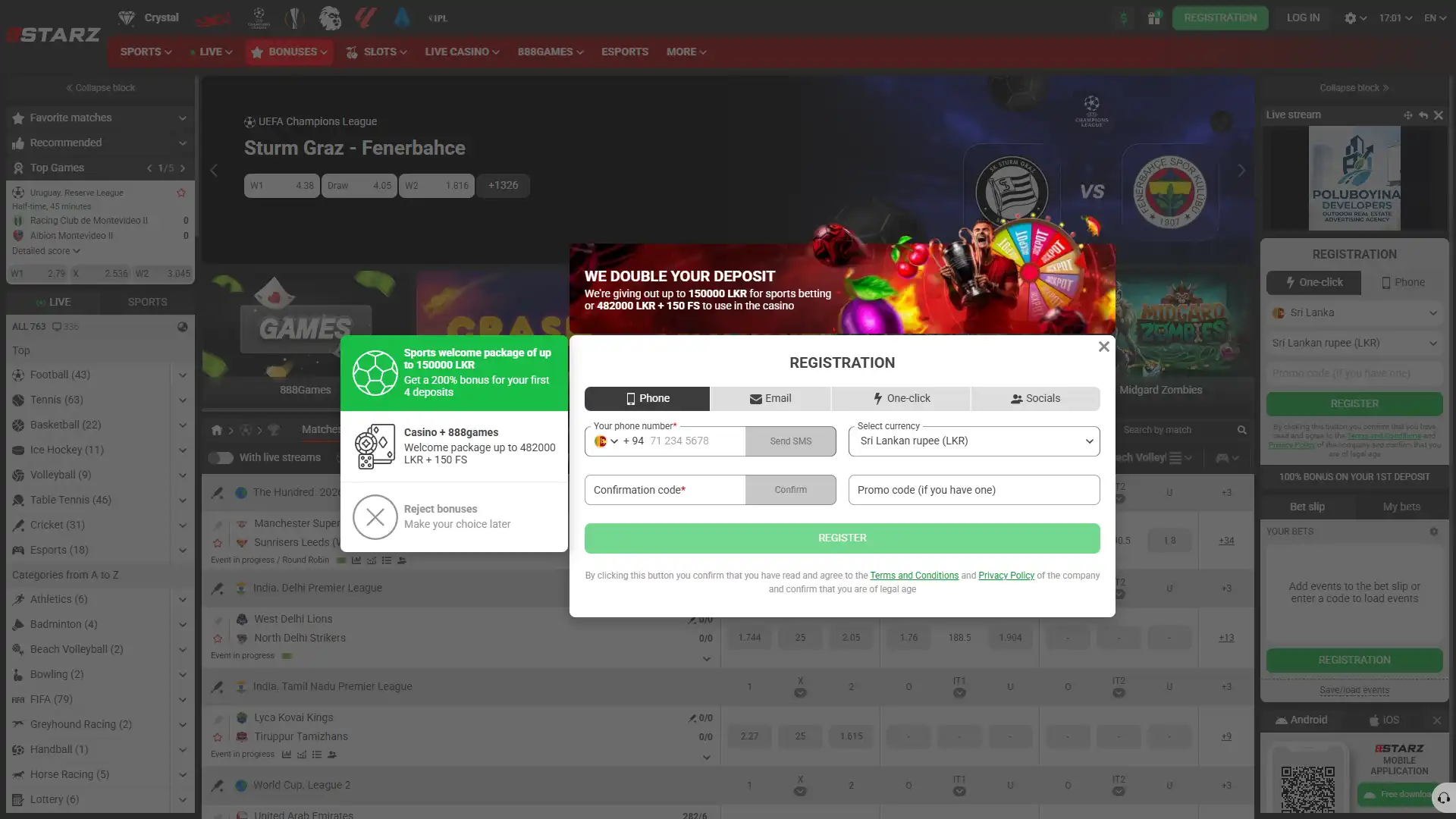Click the Confirmation code input field
The width and height of the screenshot is (1456, 819).
click(665, 490)
